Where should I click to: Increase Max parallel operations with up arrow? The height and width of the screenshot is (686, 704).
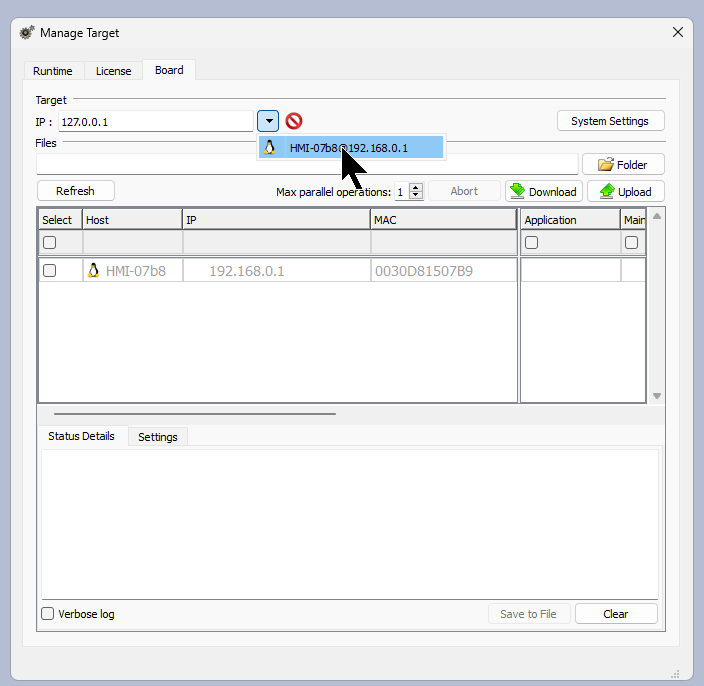pyautogui.click(x=416, y=188)
